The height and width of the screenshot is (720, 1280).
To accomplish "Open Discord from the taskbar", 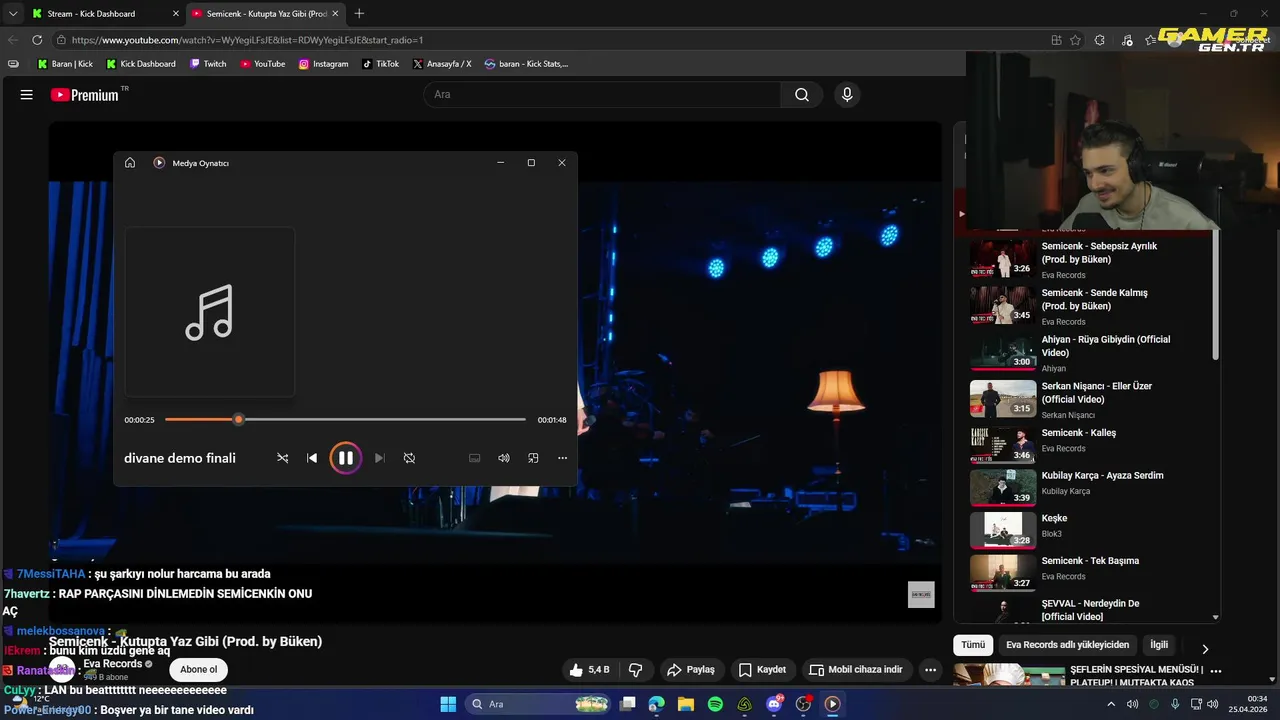I will pyautogui.click(x=774, y=704).
